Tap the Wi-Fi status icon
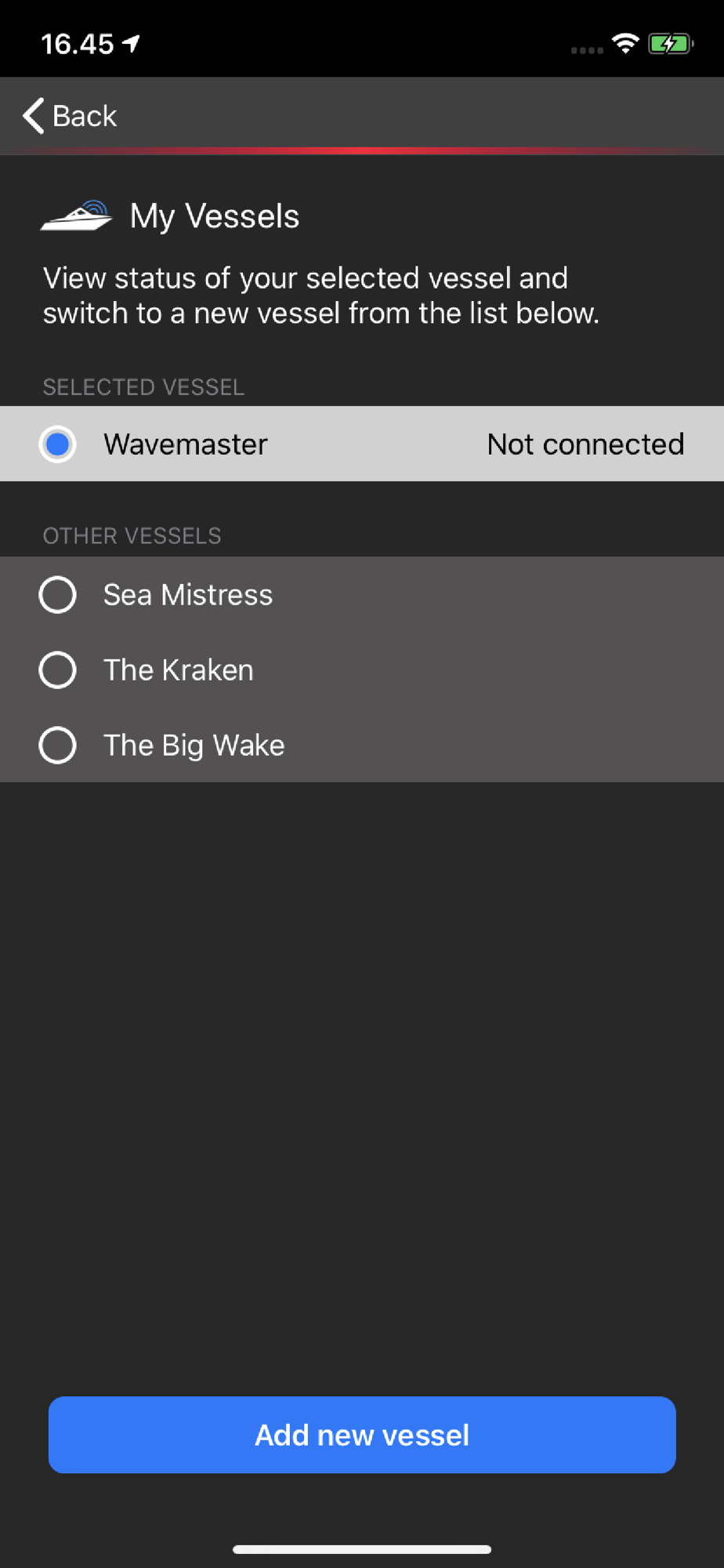 [x=625, y=44]
